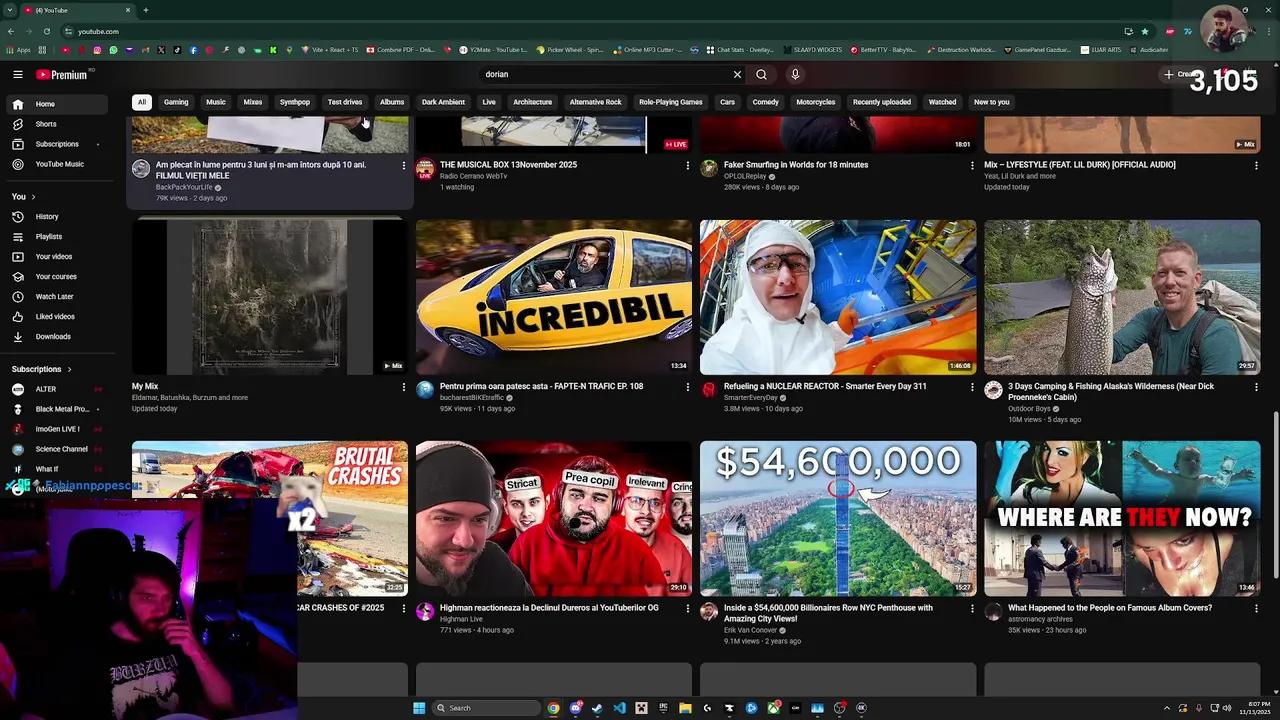Play the $54,600,000 penthouse thumbnail
This screenshot has height=720, width=1280.
point(838,518)
